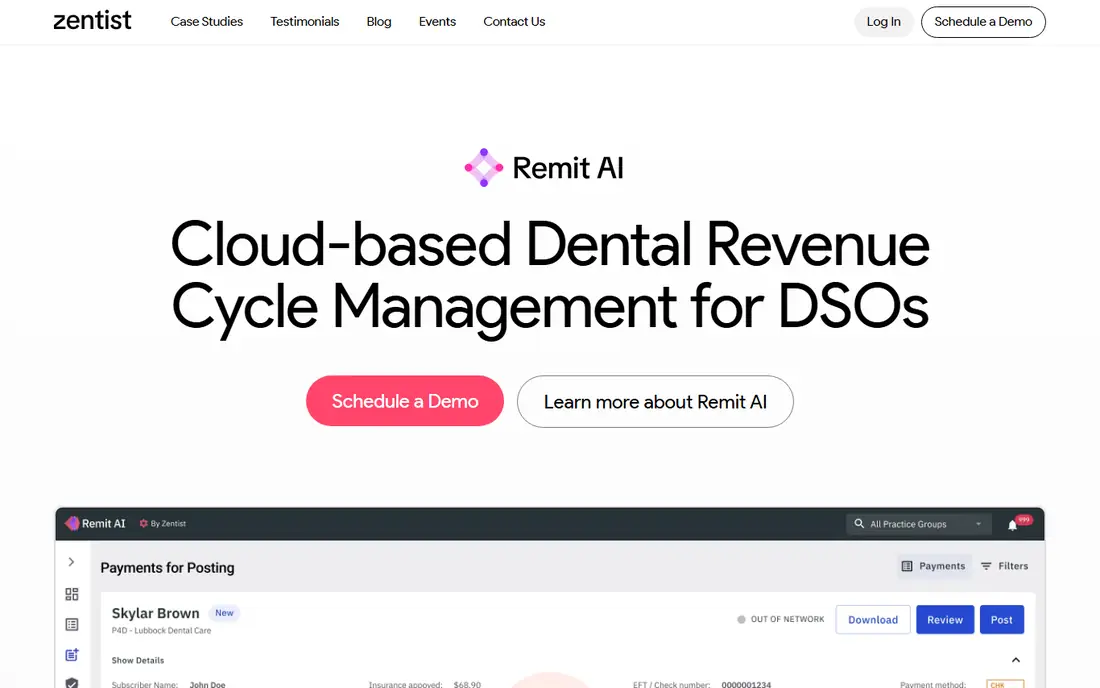This screenshot has width=1100, height=688.
Task: Open the Events page
Action: pyautogui.click(x=437, y=22)
